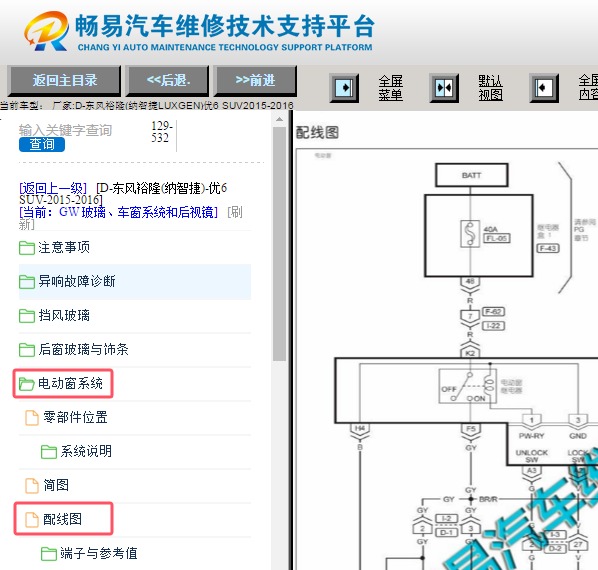Click the 配线图 heading in content pane
Viewport: 598px width, 570px height.
click(x=317, y=133)
